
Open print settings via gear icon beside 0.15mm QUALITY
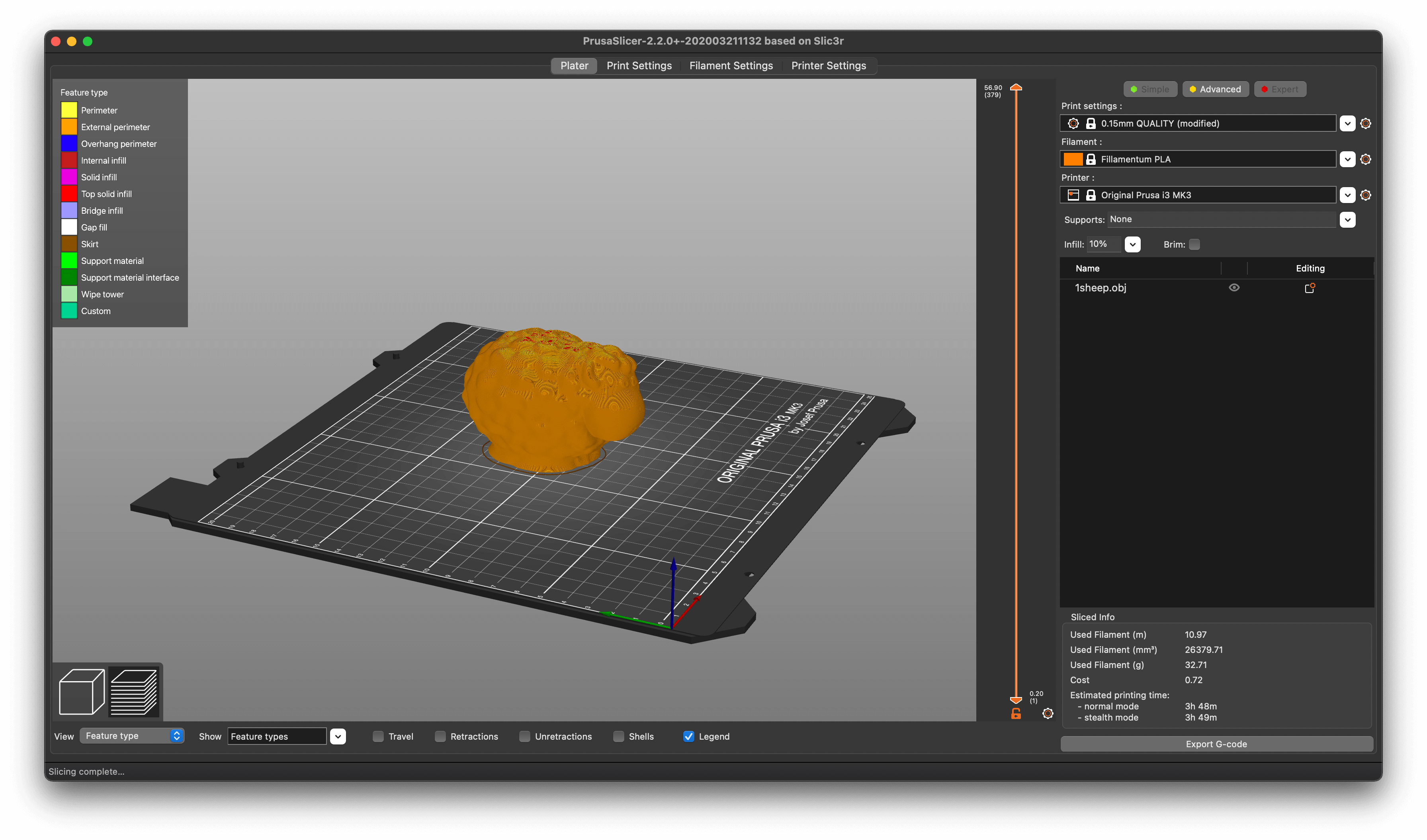pos(1365,123)
